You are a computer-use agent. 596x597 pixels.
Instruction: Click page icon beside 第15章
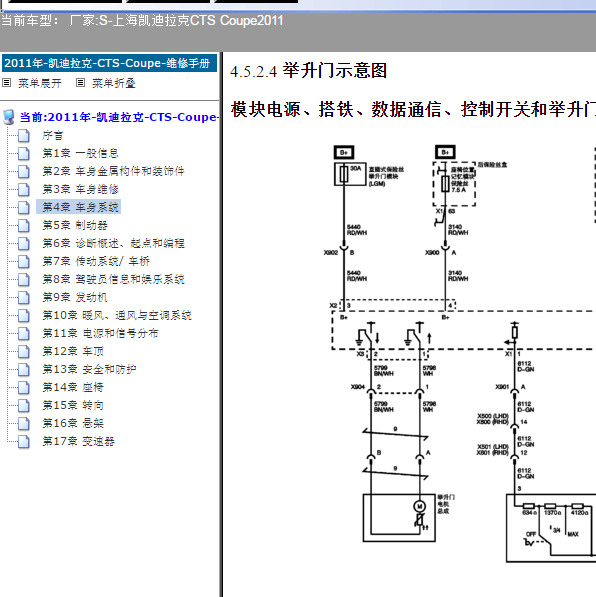pyautogui.click(x=24, y=405)
